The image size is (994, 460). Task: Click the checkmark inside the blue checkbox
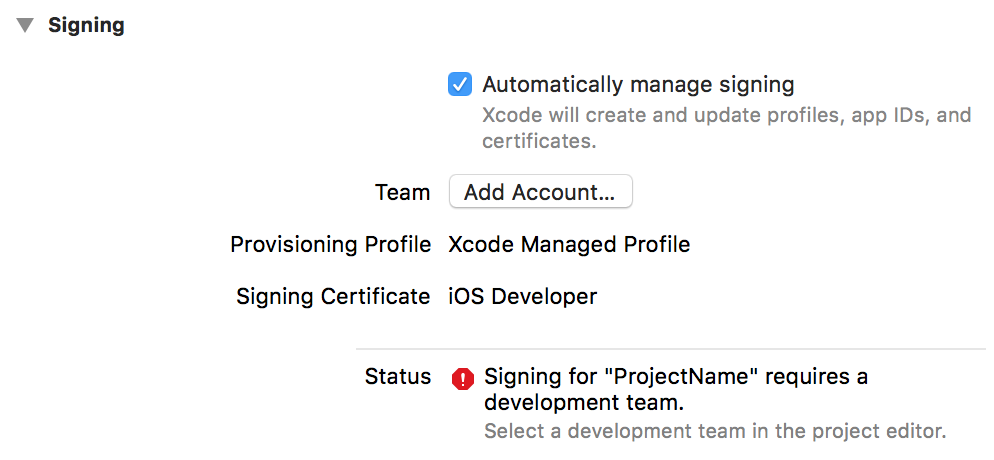[x=460, y=84]
